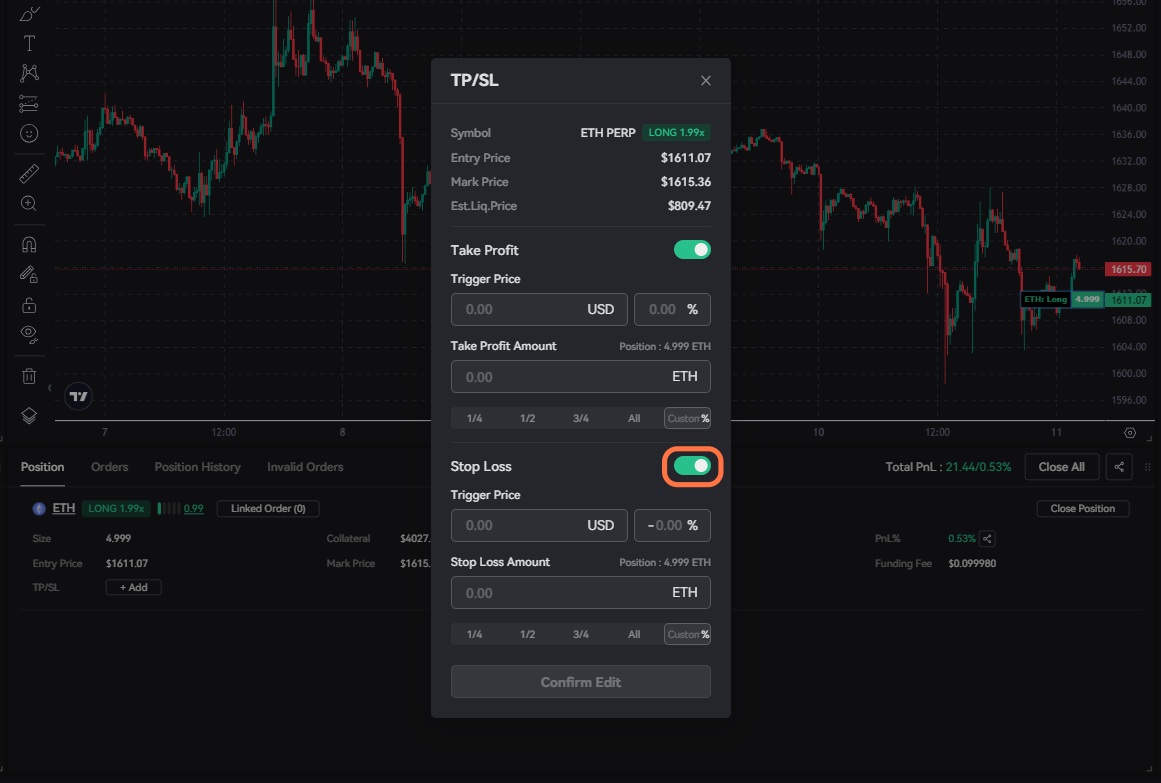Click the 0.99 leverage link
The image size is (1161, 783).
coord(193,508)
